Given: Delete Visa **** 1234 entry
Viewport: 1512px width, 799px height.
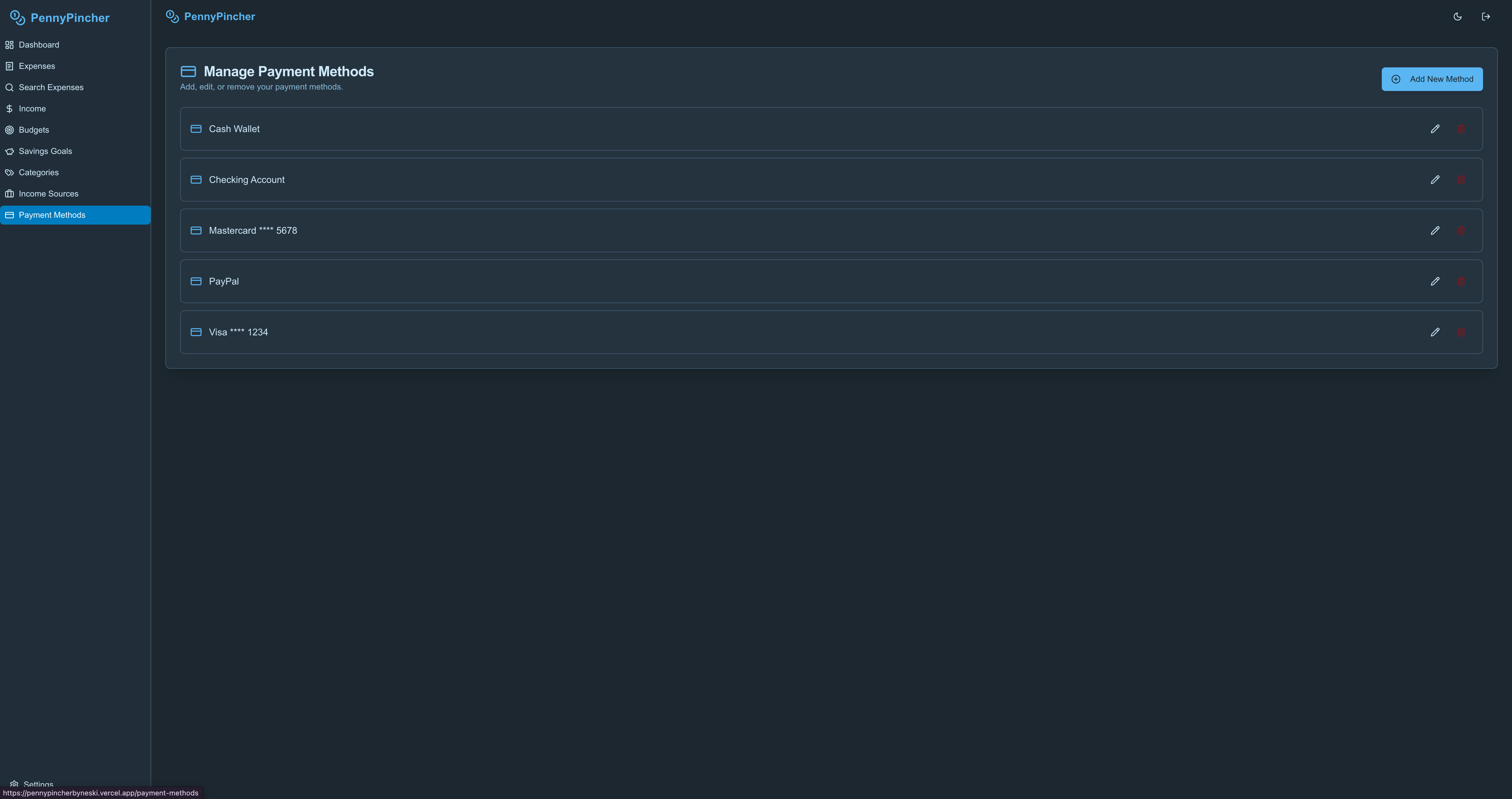Looking at the screenshot, I should [1461, 332].
